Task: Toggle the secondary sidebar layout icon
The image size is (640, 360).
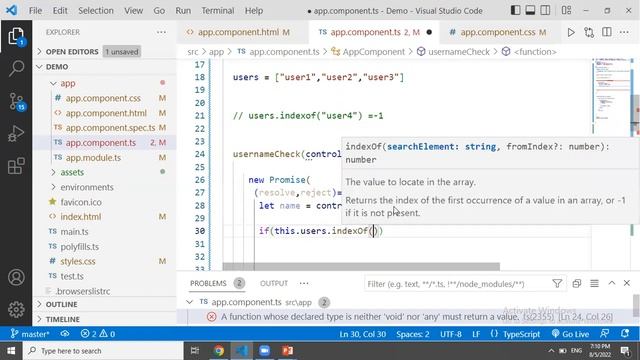Action: coord(545,10)
